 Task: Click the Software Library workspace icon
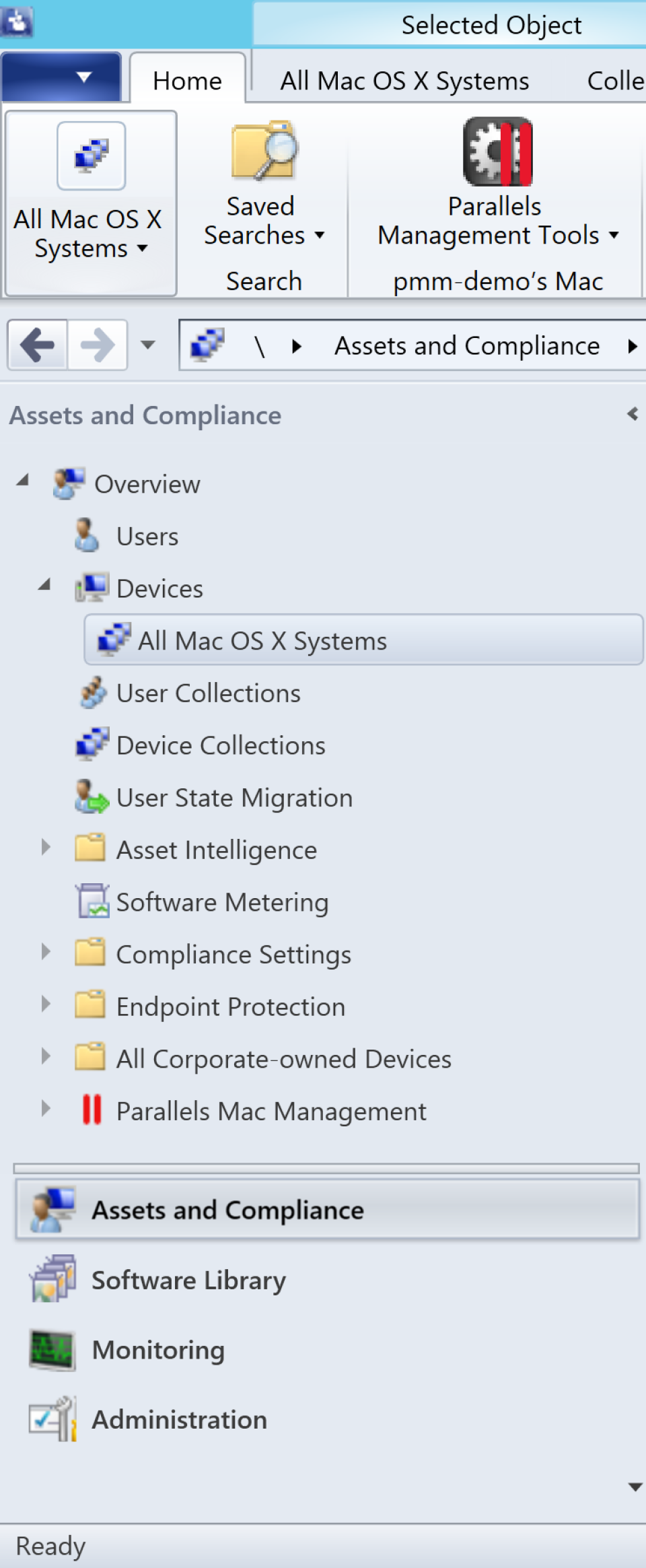click(x=52, y=1278)
